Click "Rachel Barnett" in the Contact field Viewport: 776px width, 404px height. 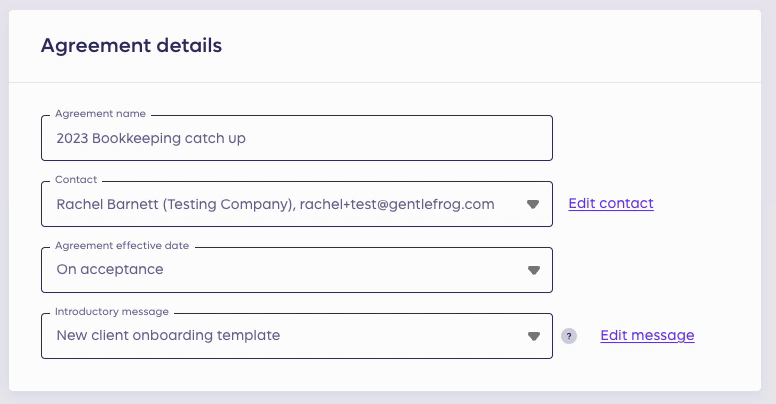[107, 204]
